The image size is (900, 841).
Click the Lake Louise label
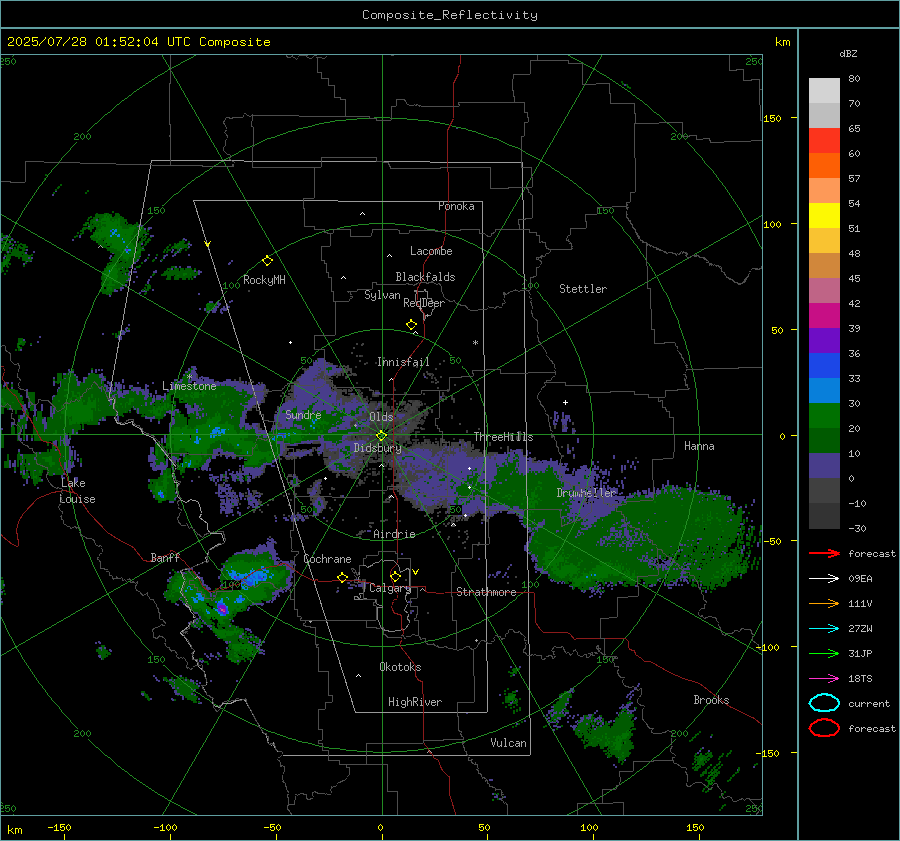click(77, 491)
